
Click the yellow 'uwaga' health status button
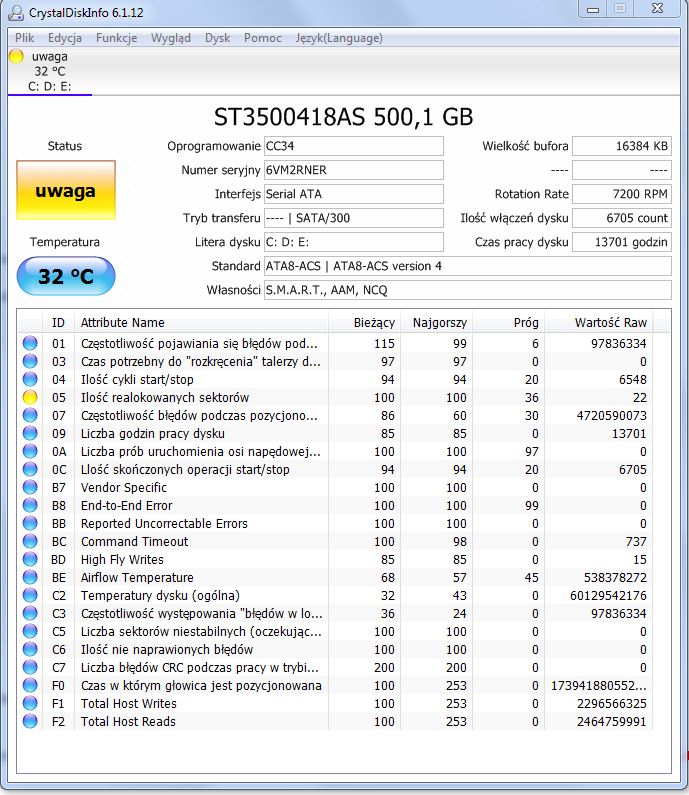66,190
